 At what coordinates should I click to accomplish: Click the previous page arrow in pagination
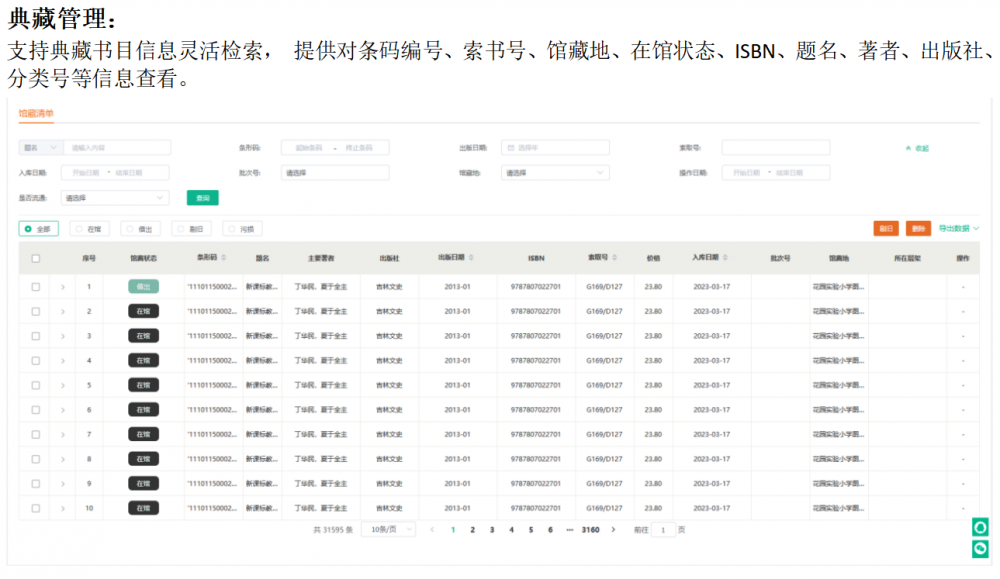point(432,530)
